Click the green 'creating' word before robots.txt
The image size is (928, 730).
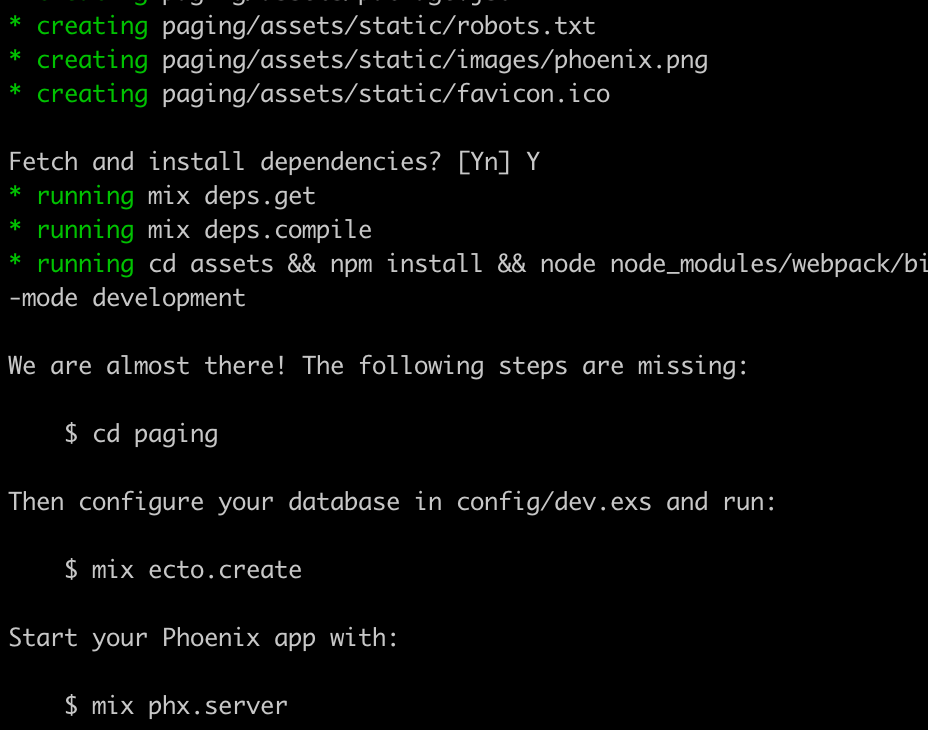coord(92,27)
